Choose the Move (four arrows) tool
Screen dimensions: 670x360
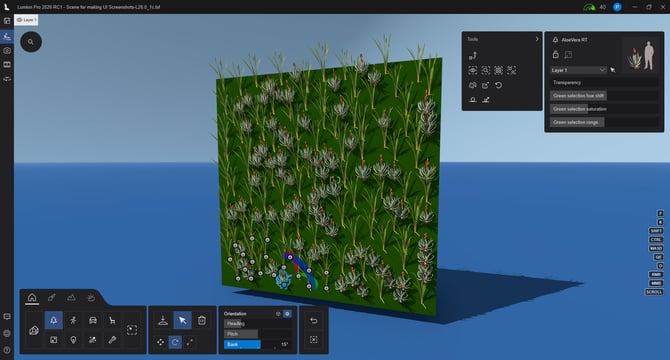pos(160,342)
